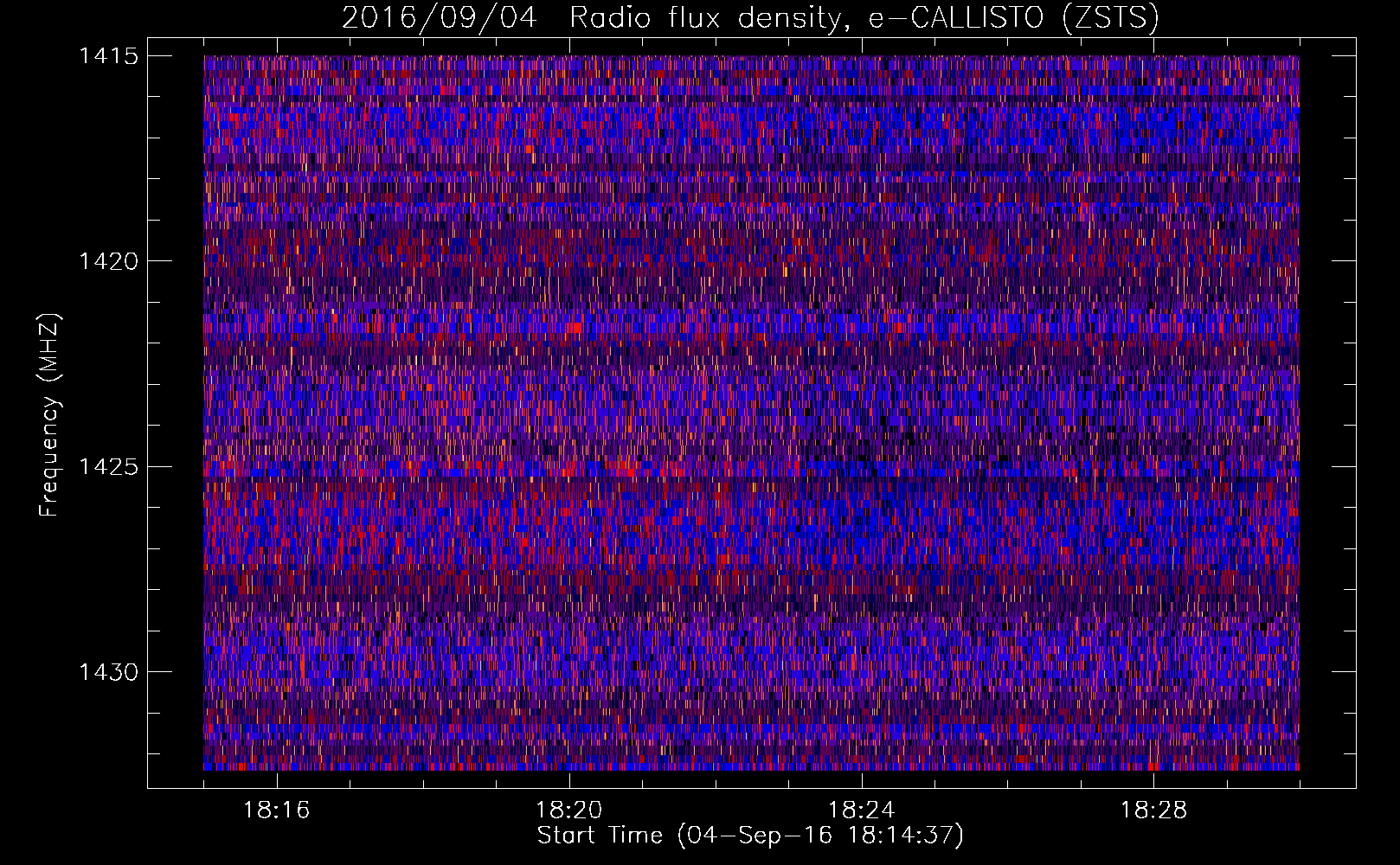Click the 18:28 time axis label
Image resolution: width=1400 pixels, height=865 pixels.
[1154, 811]
